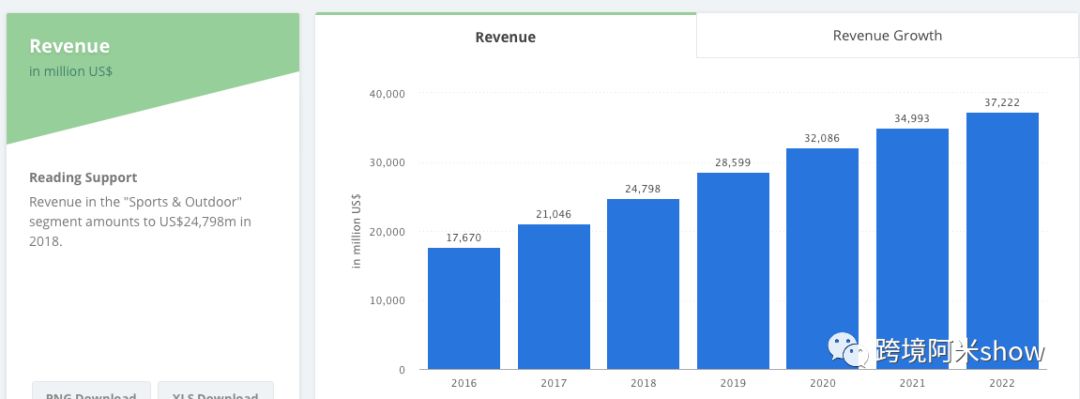Screen dimensions: 1080x399
Task: Click the Revenue heading in green panel
Action: pos(70,46)
